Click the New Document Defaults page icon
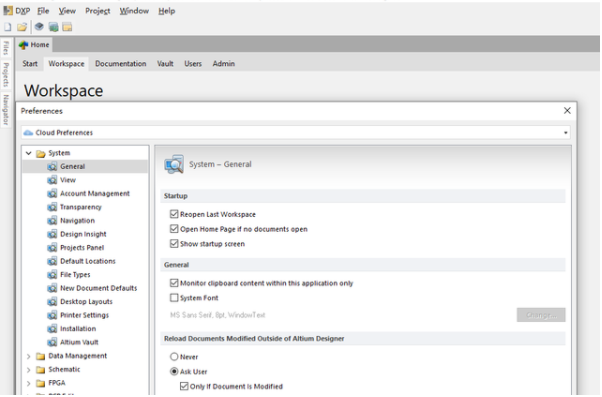The width and height of the screenshot is (602, 397). (52, 288)
